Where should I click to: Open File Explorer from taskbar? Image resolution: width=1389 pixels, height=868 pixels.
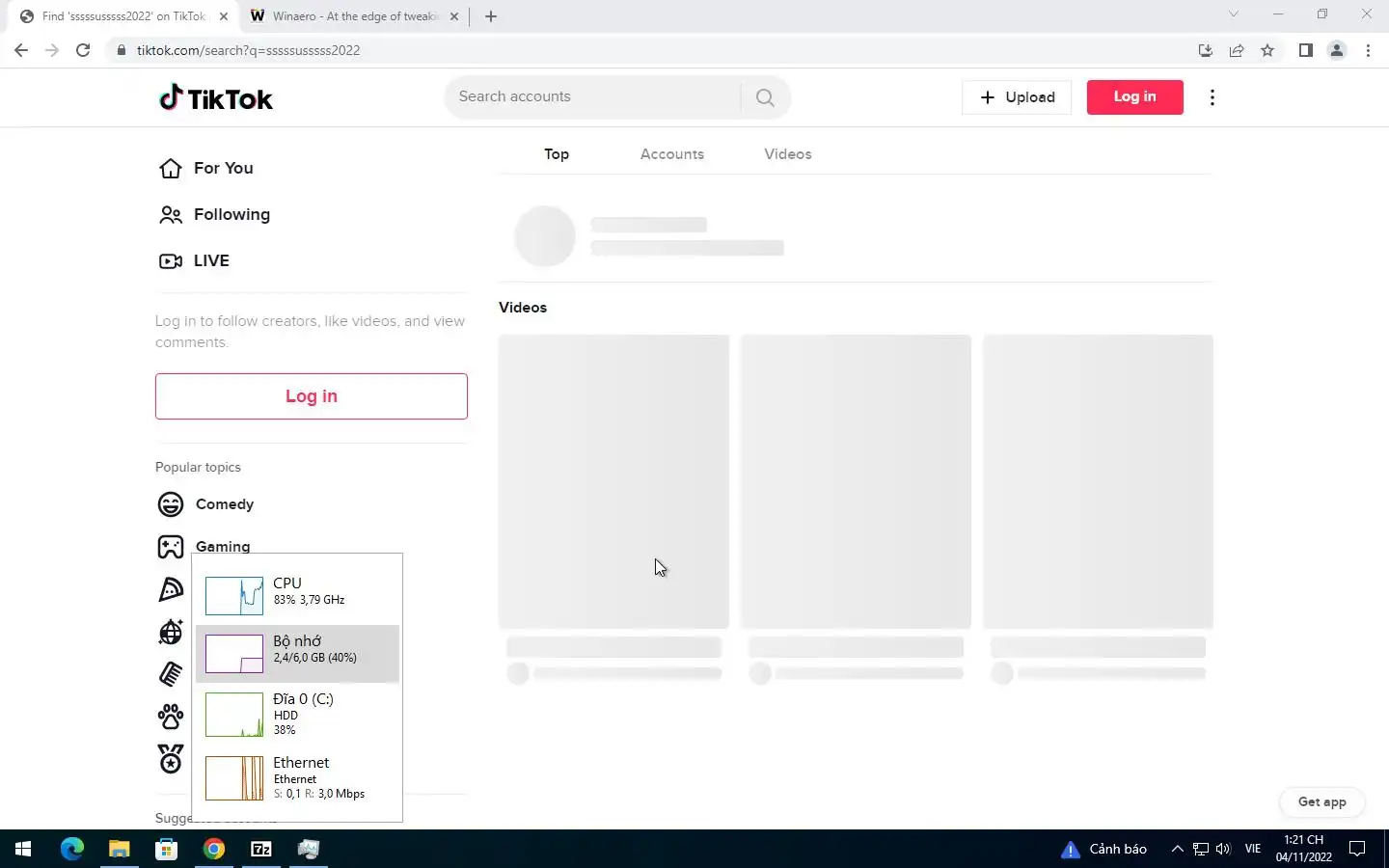point(120,849)
